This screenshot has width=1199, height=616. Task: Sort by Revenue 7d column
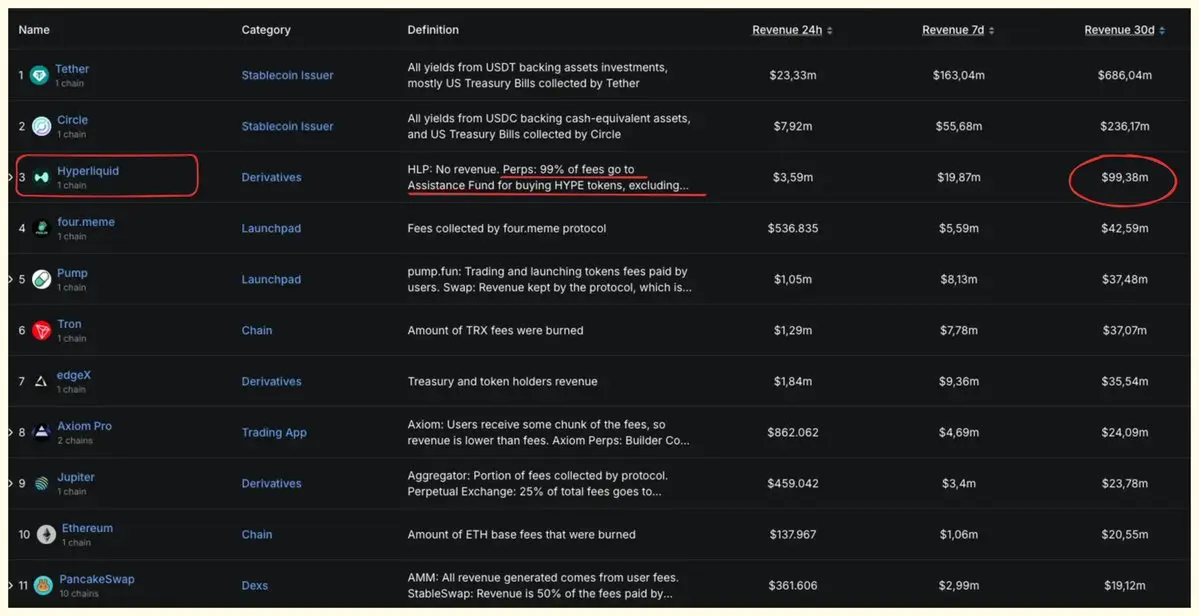coord(958,30)
